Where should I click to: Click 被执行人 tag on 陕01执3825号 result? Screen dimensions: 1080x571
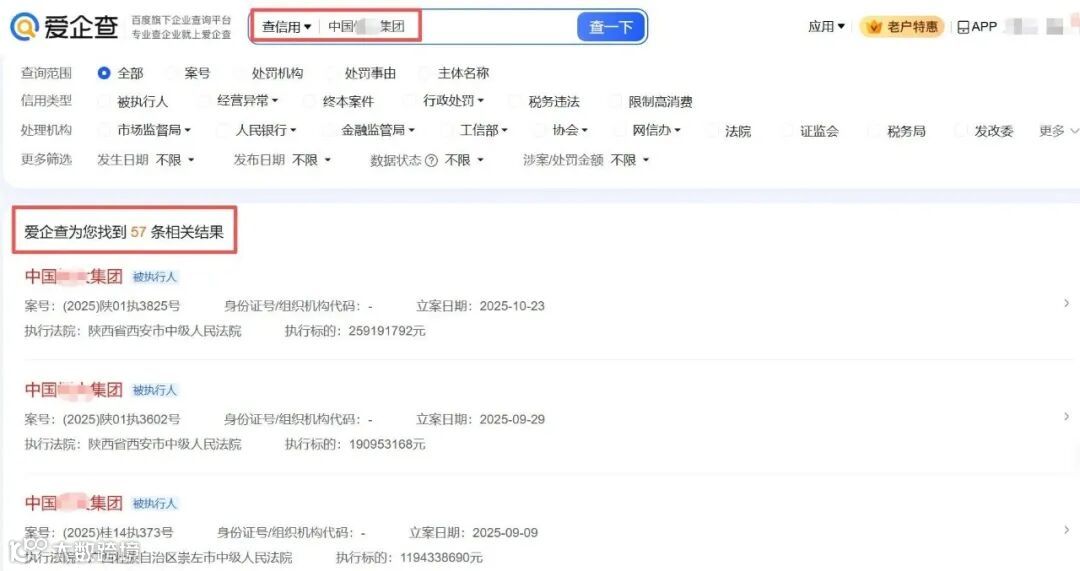pos(155,277)
